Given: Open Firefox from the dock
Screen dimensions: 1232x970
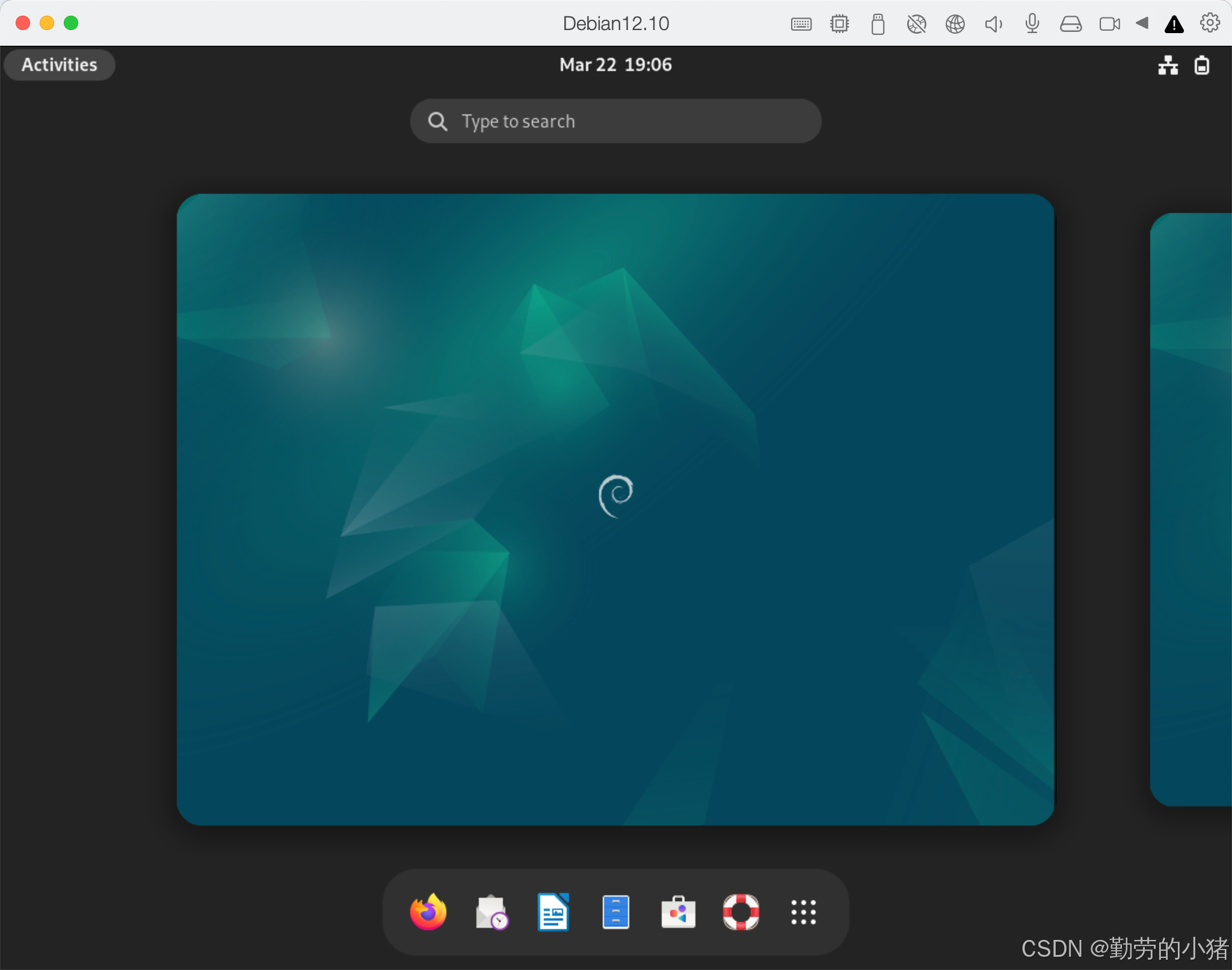Looking at the screenshot, I should click(428, 912).
